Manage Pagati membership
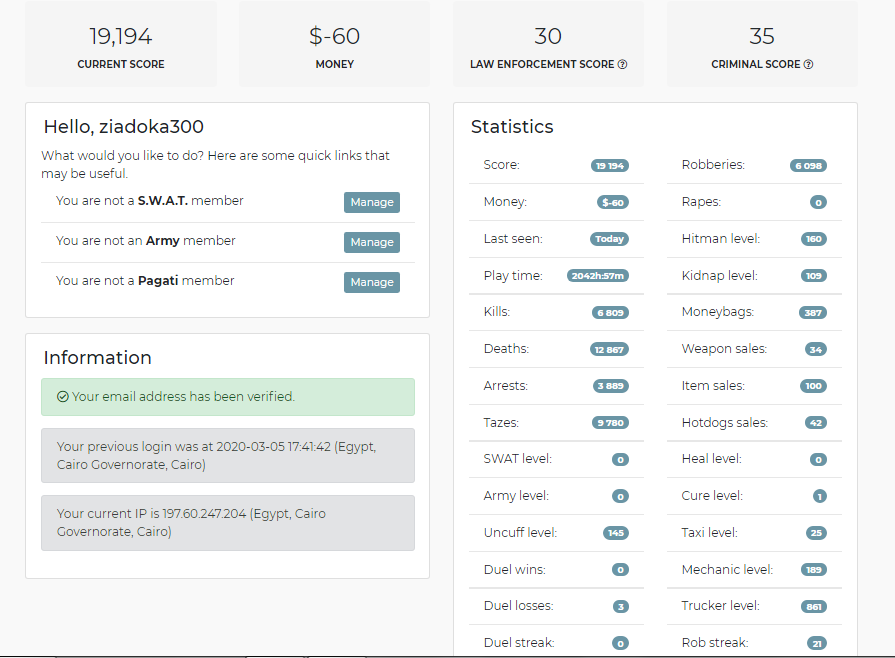 pyautogui.click(x=372, y=282)
